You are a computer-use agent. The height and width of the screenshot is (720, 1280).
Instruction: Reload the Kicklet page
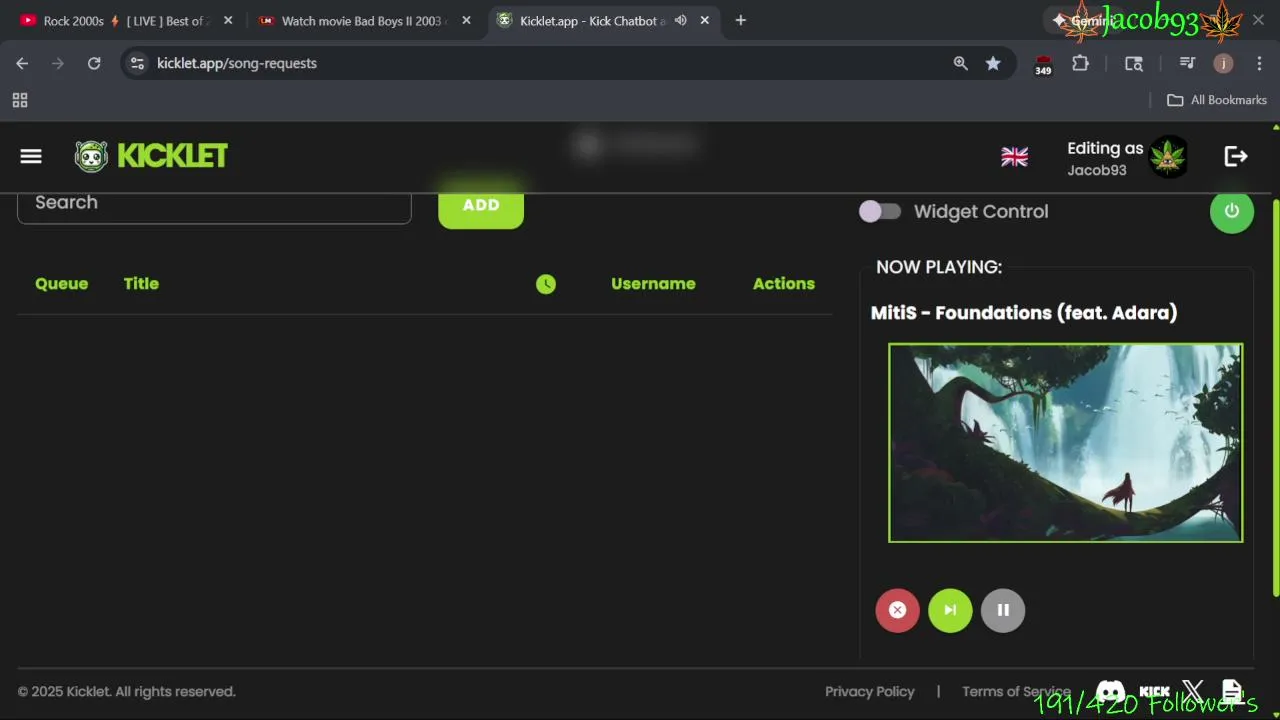pyautogui.click(x=94, y=63)
